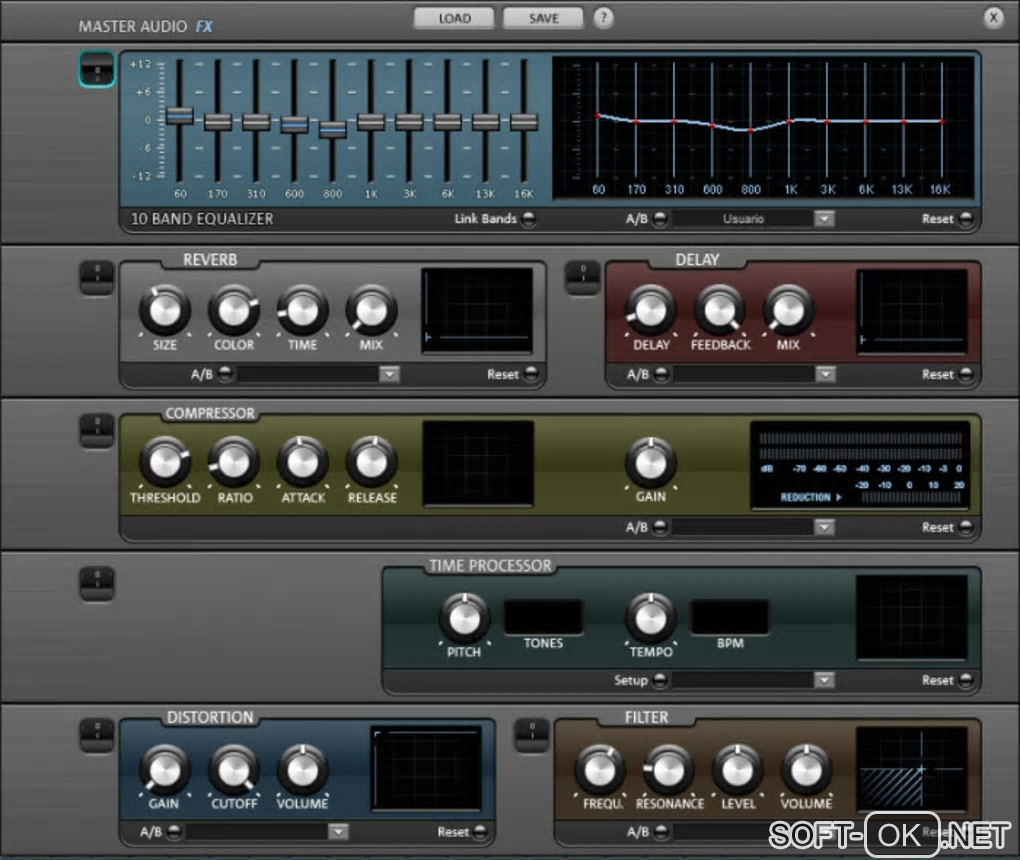This screenshot has height=860, width=1020.
Task: Click the 600 Hz equalizer slider handle
Action: (295, 124)
